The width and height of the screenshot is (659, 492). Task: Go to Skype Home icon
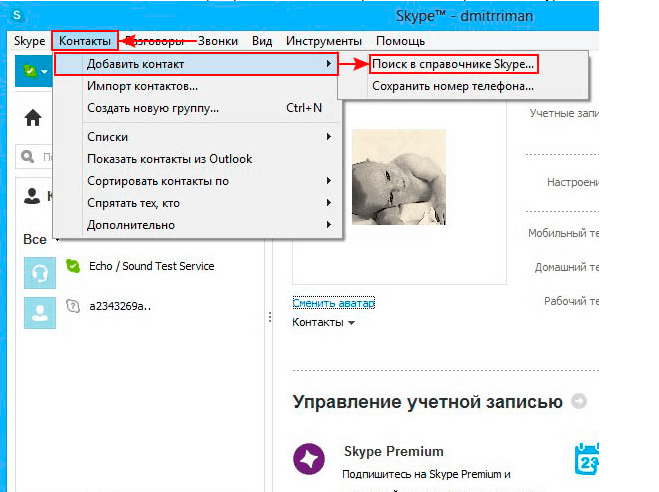[33, 118]
